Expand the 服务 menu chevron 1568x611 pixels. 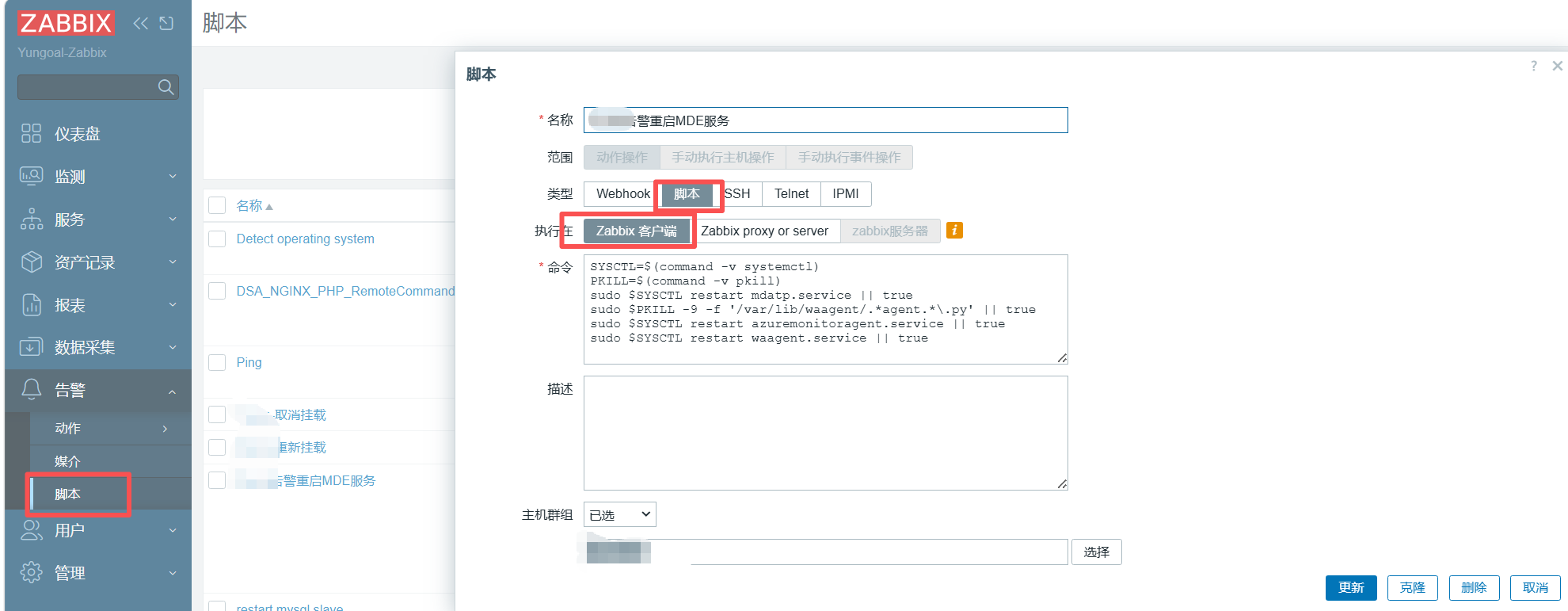173,219
